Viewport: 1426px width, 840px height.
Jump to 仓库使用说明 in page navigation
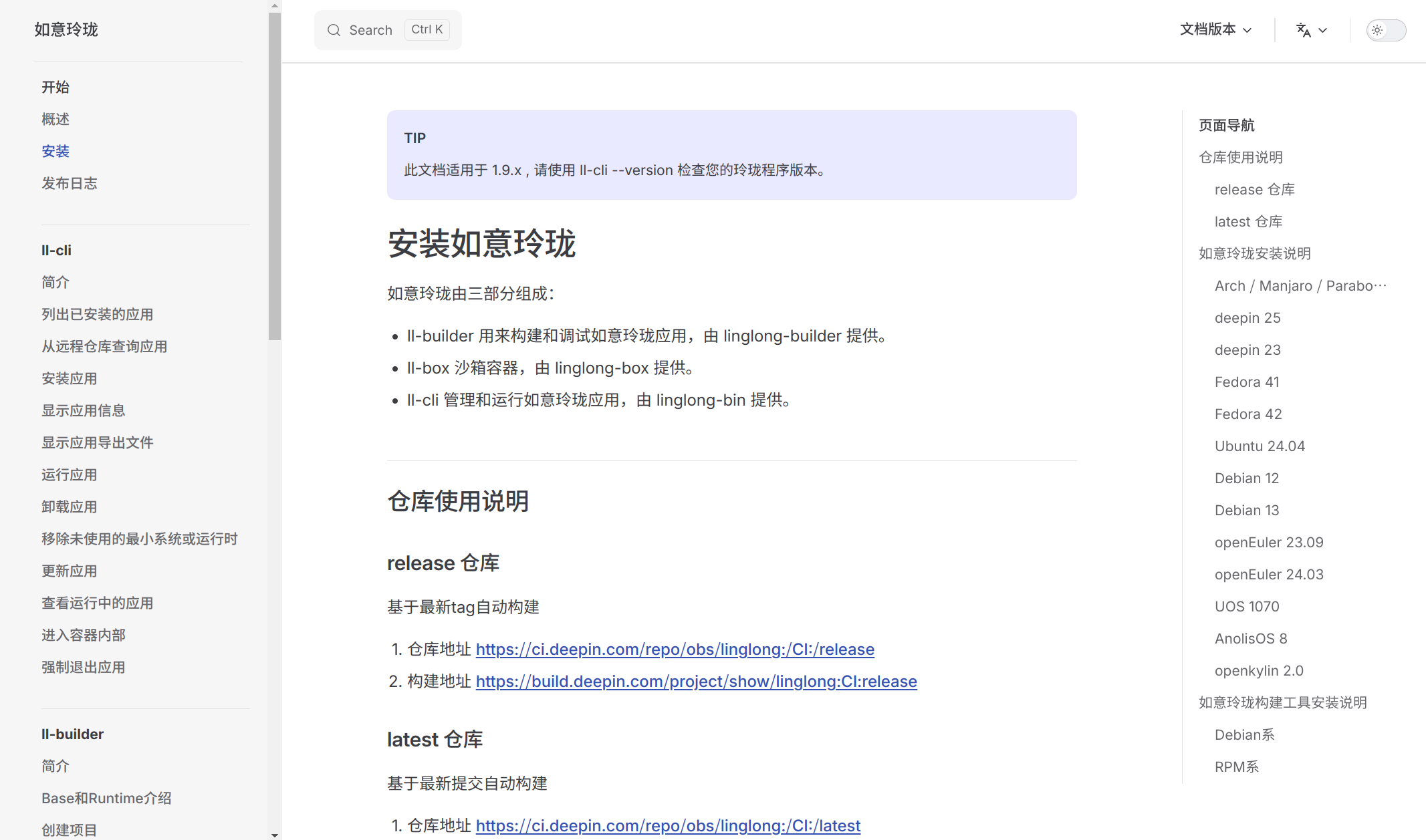click(1241, 157)
